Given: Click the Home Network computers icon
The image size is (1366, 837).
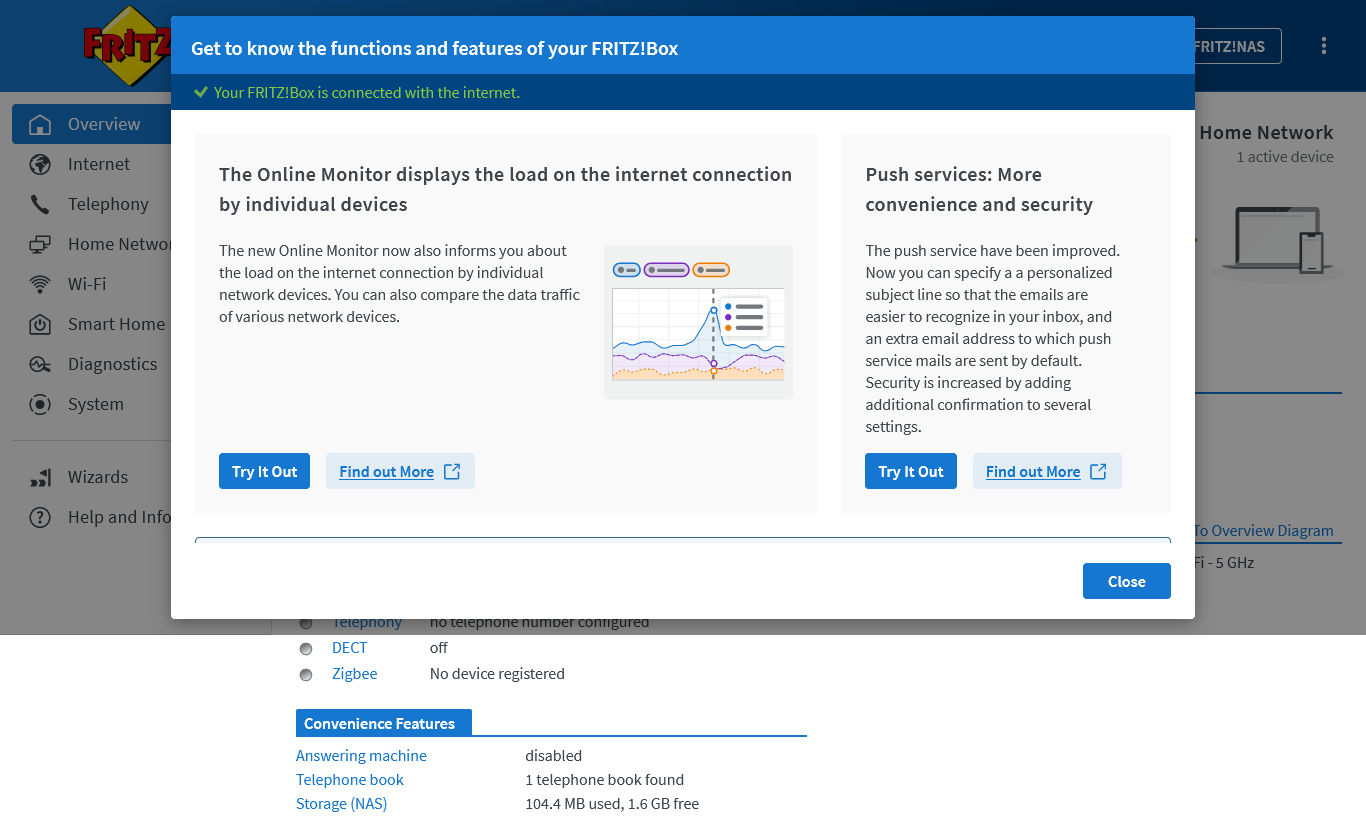Looking at the screenshot, I should click(40, 245).
